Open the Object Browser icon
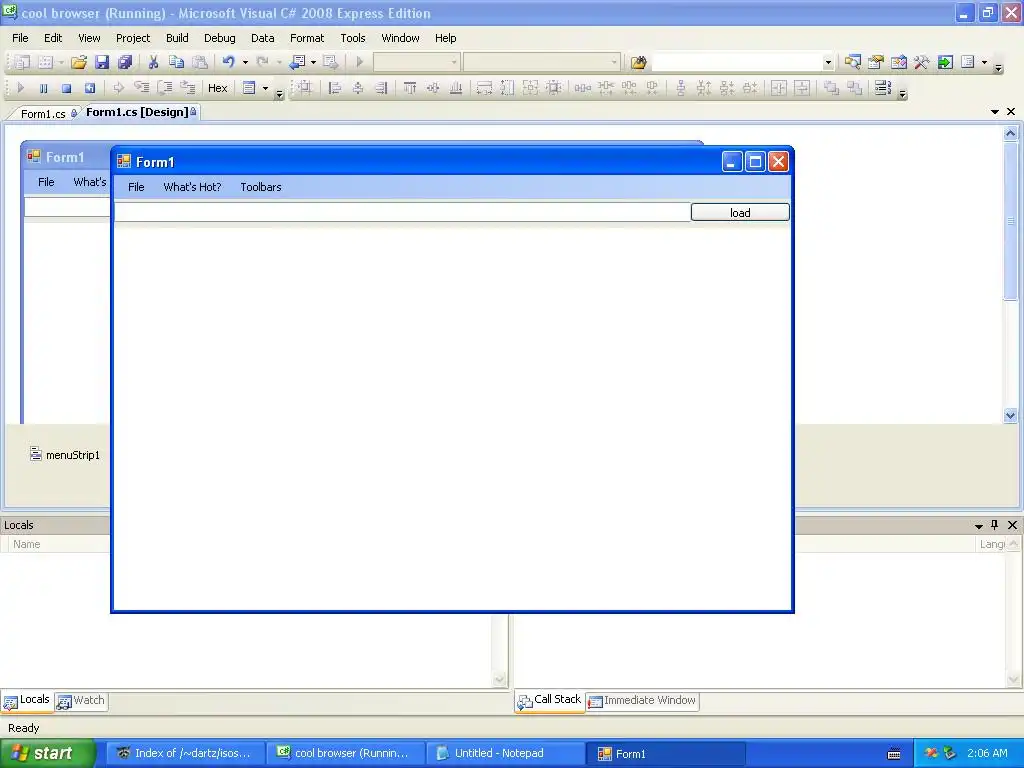The image size is (1024, 768). [x=899, y=62]
